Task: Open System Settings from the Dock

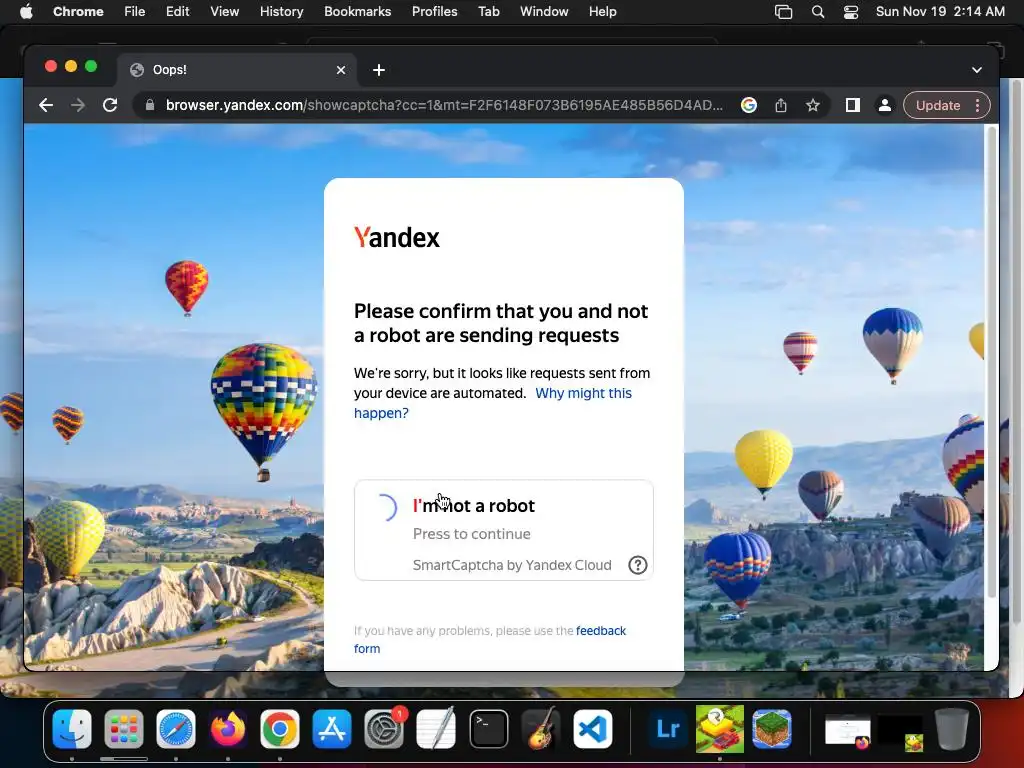Action: (384, 729)
